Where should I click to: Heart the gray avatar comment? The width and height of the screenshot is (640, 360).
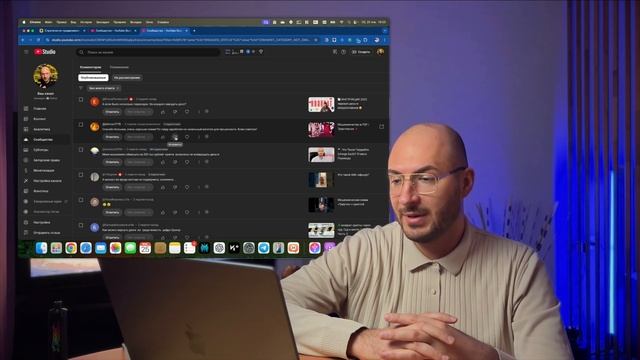tap(187, 187)
